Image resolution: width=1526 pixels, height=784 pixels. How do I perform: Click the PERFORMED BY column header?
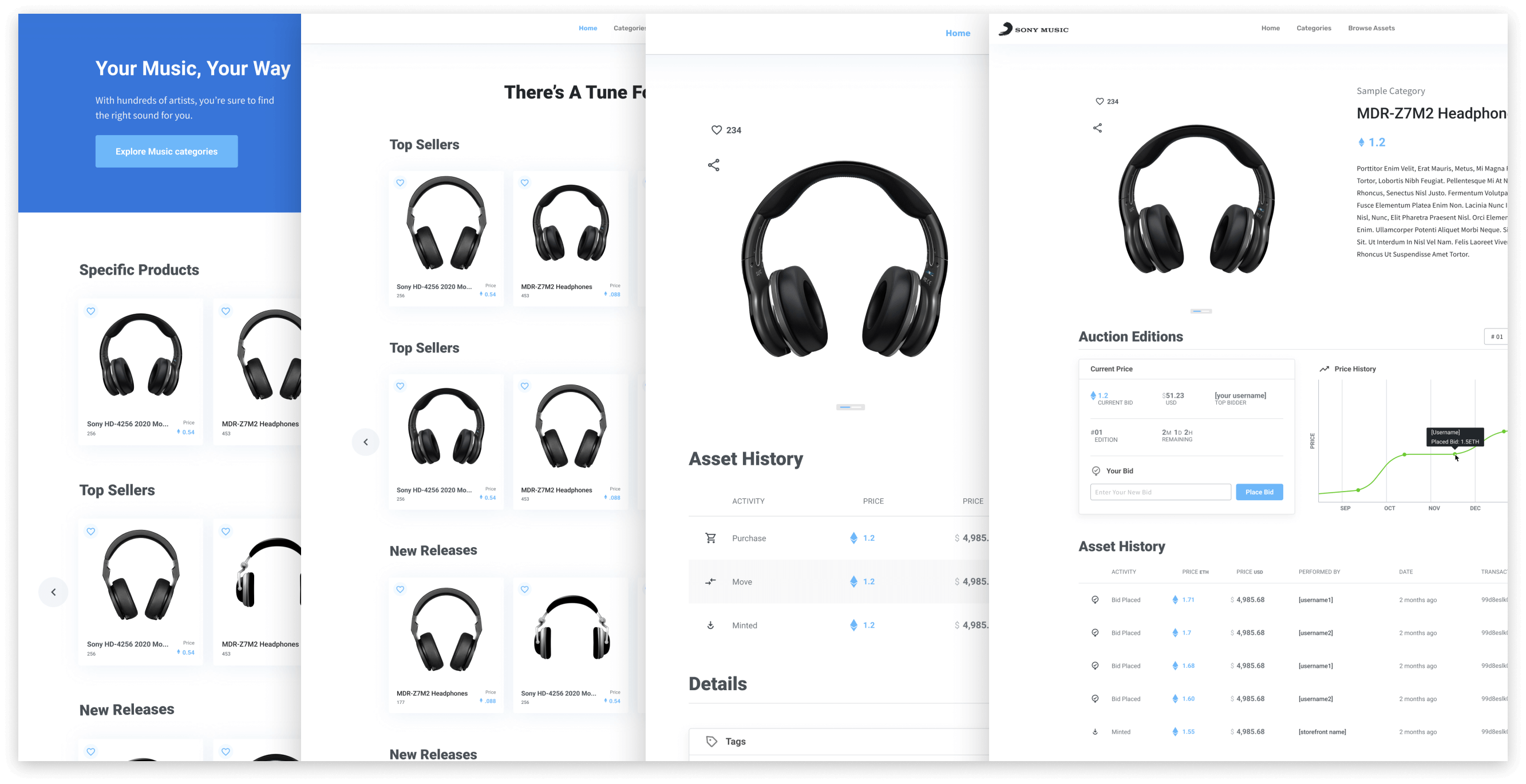click(x=1319, y=572)
